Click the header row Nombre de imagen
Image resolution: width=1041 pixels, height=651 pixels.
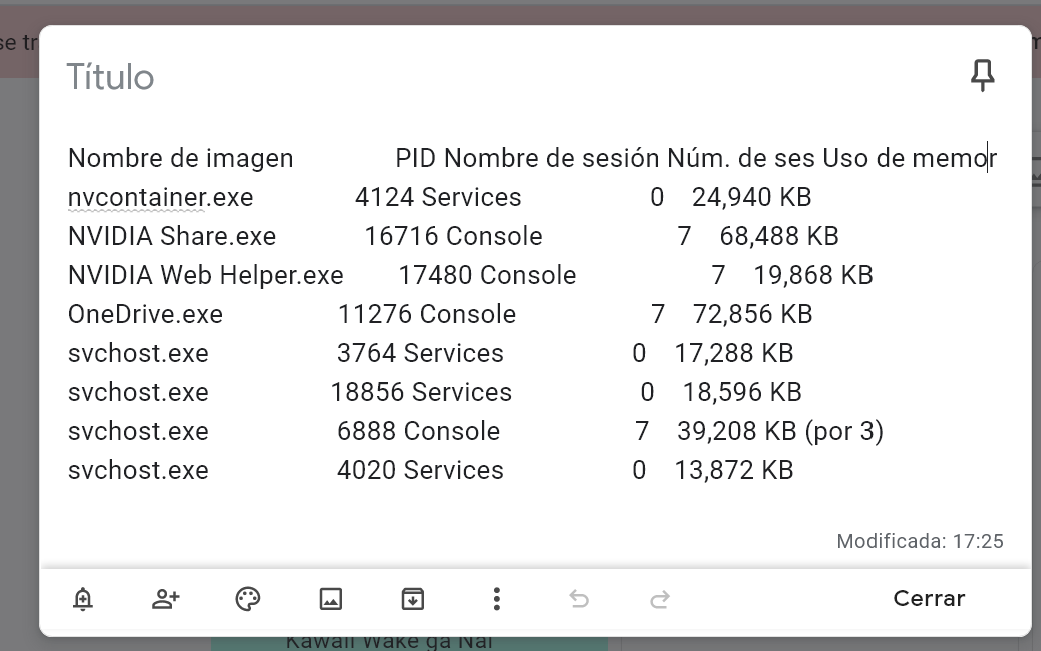180,158
